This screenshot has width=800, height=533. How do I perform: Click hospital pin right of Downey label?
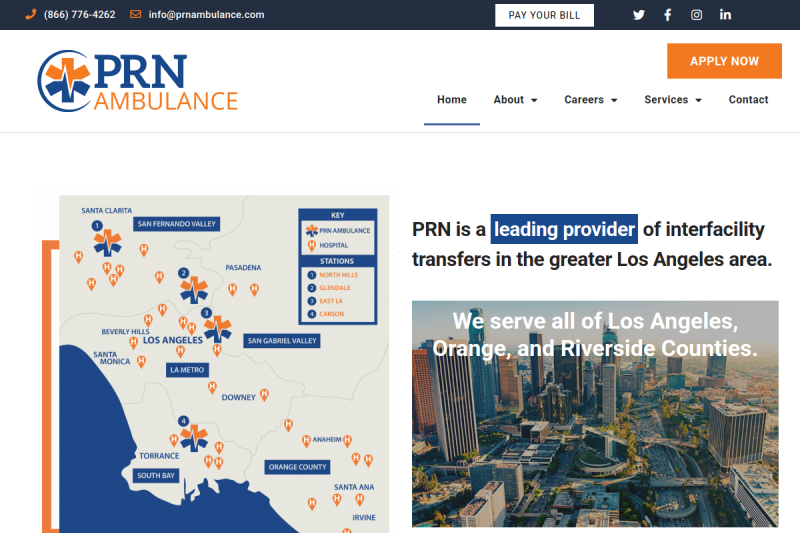click(x=264, y=395)
